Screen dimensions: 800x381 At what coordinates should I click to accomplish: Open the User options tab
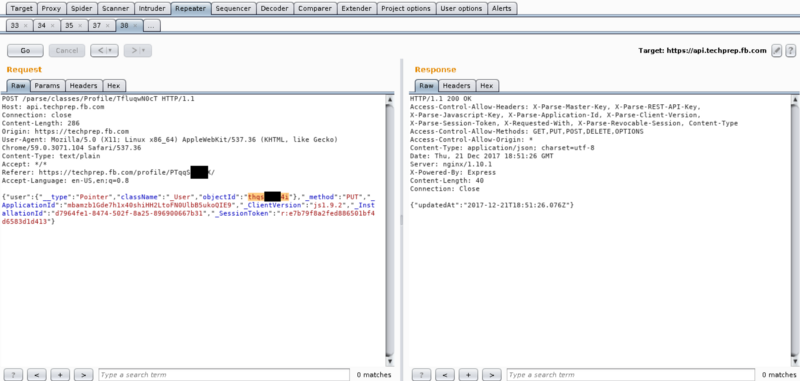461,9
